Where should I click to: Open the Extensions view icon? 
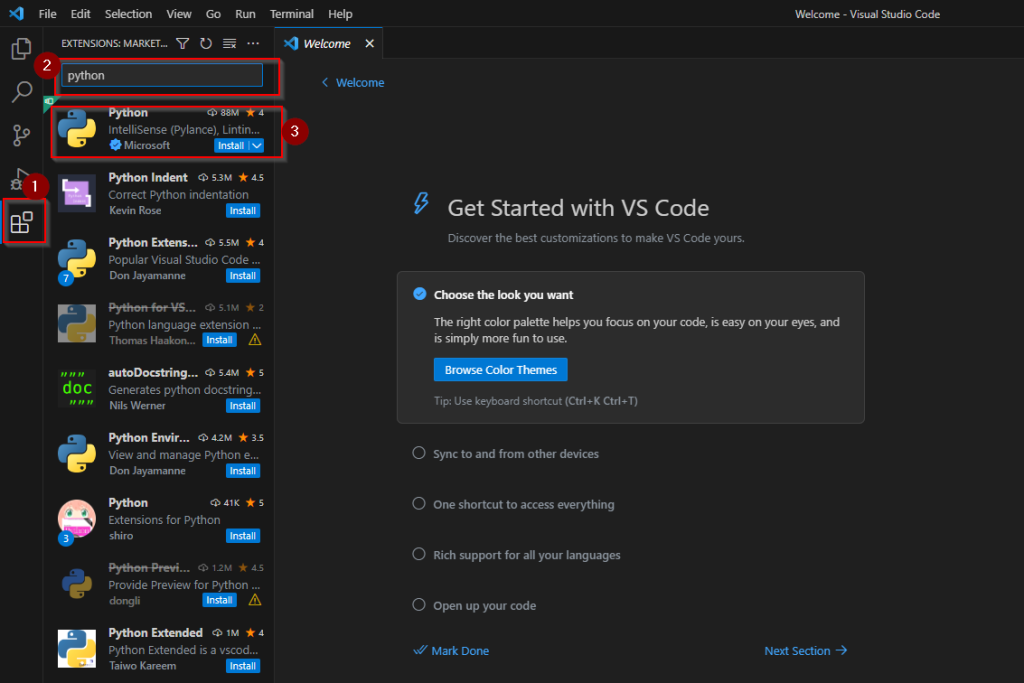point(22,222)
